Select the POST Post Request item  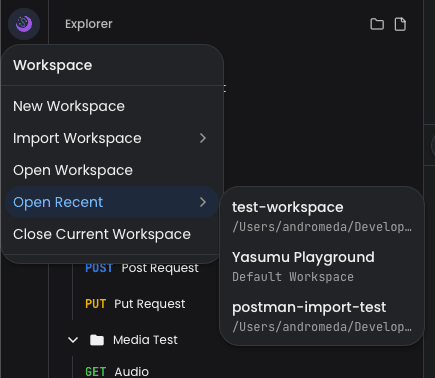[x=142, y=268]
